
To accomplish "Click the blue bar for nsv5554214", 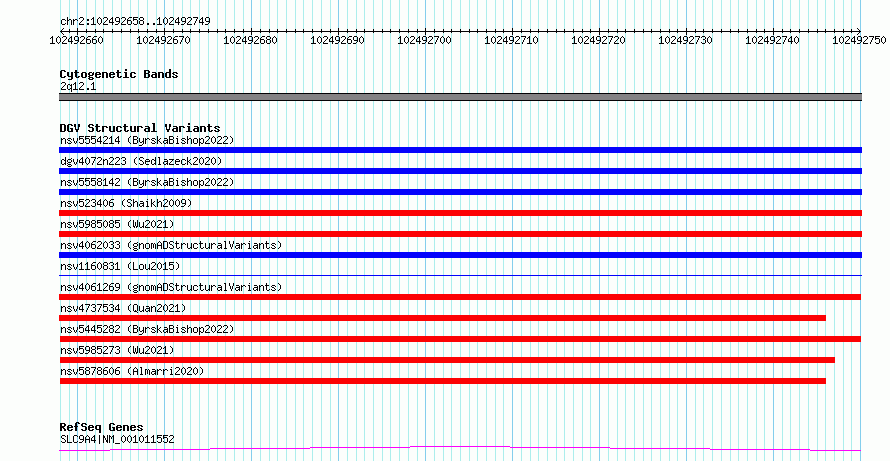I will tap(460, 150).
